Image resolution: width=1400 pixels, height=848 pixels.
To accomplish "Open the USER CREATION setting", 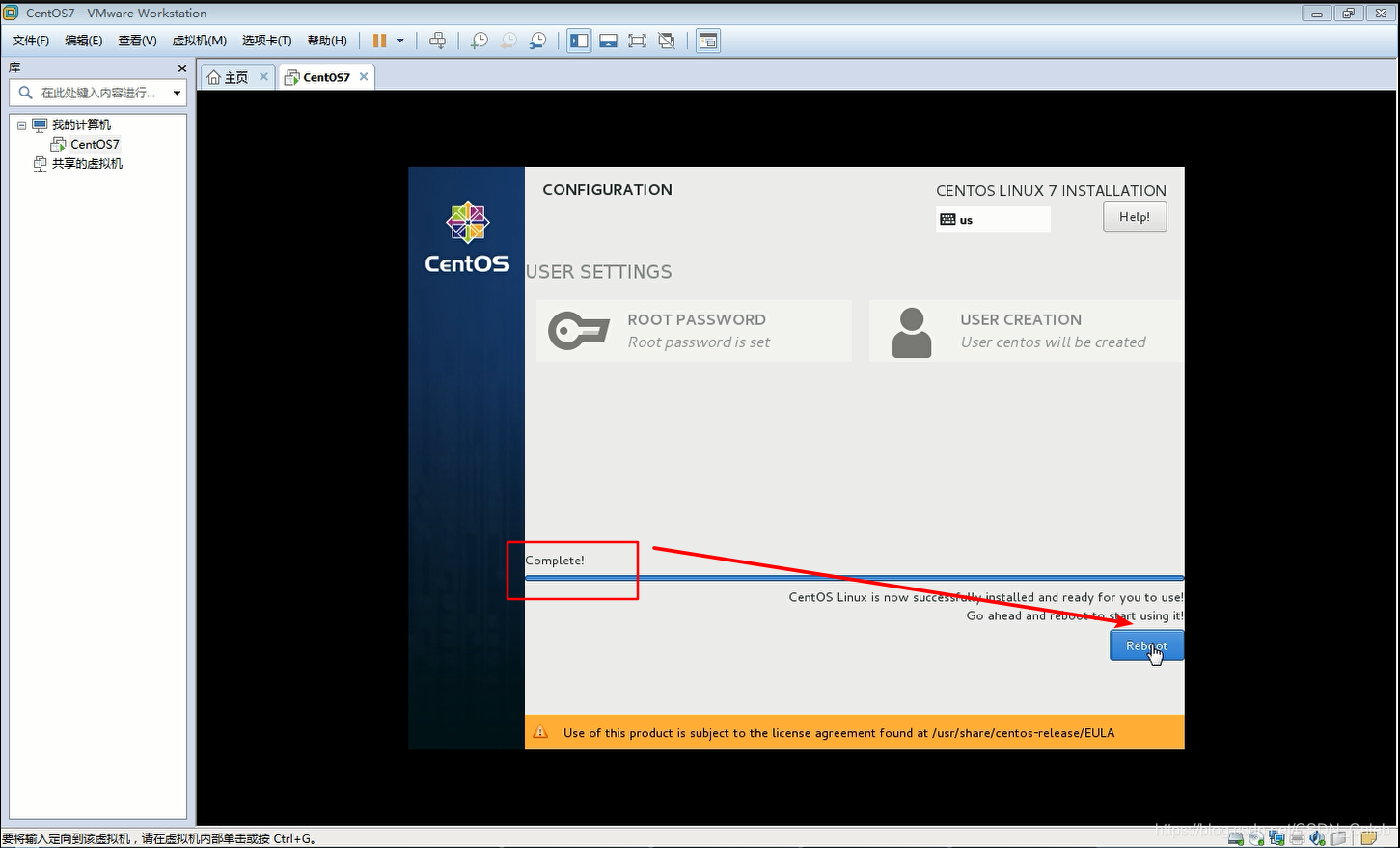I will (1027, 331).
